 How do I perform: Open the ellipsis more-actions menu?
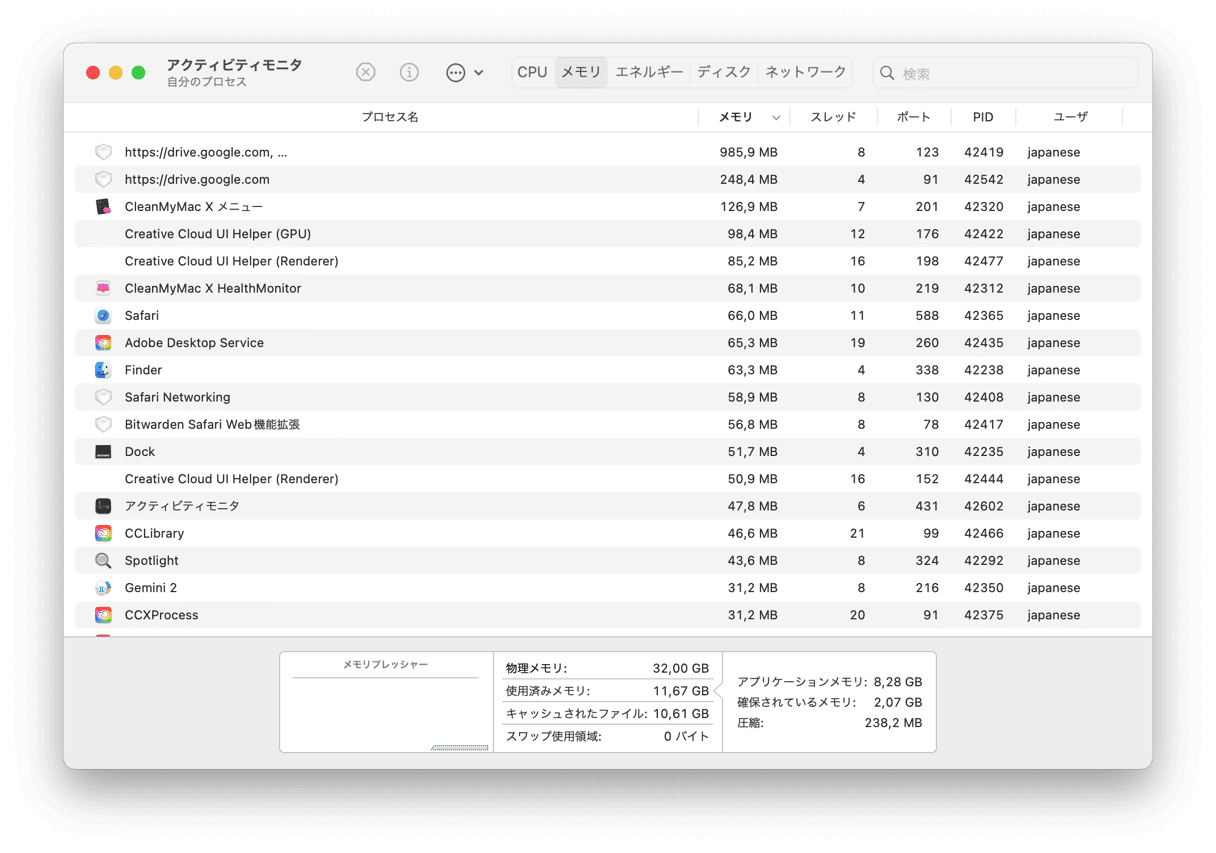tap(464, 73)
